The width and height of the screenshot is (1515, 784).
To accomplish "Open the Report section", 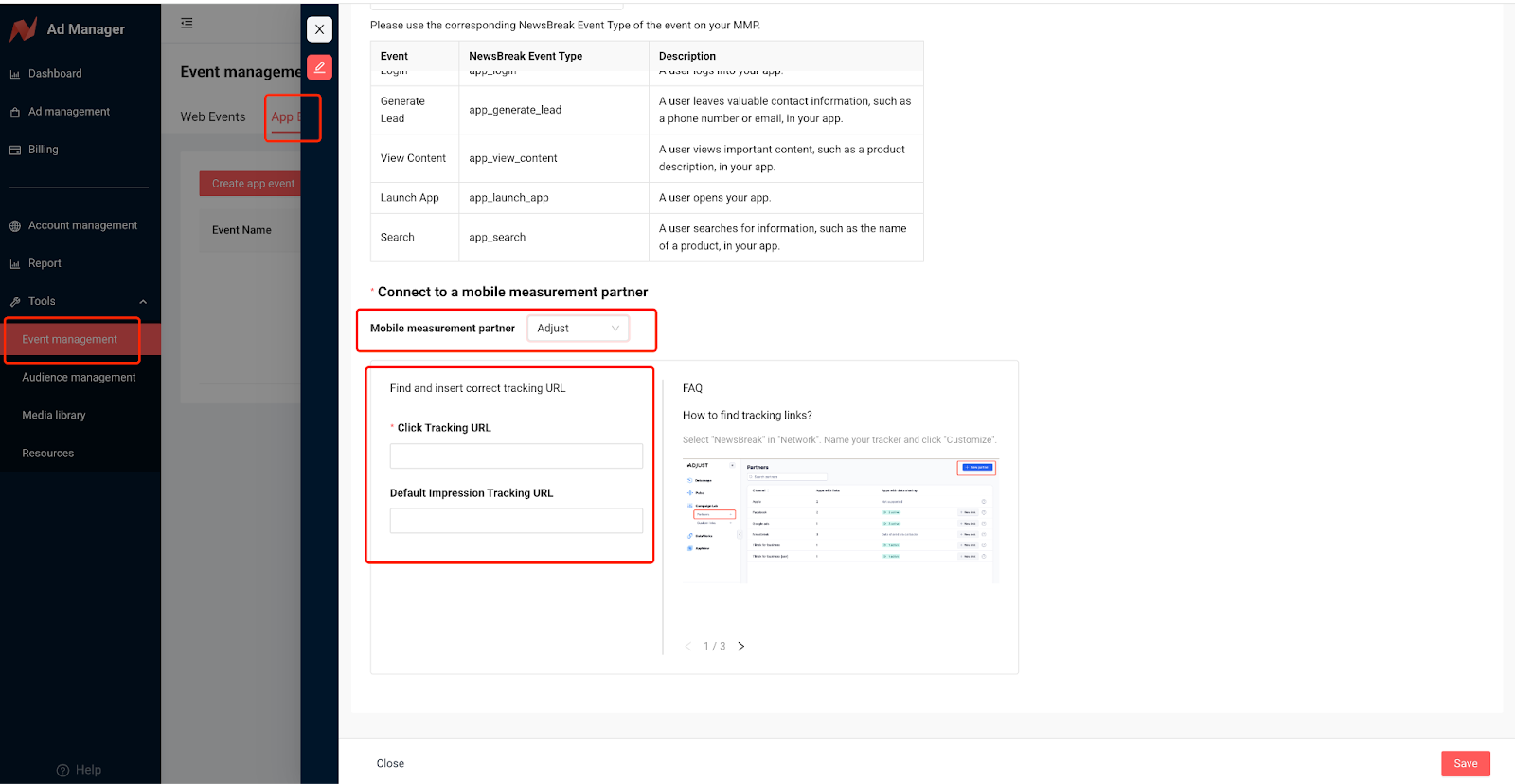I will (45, 263).
